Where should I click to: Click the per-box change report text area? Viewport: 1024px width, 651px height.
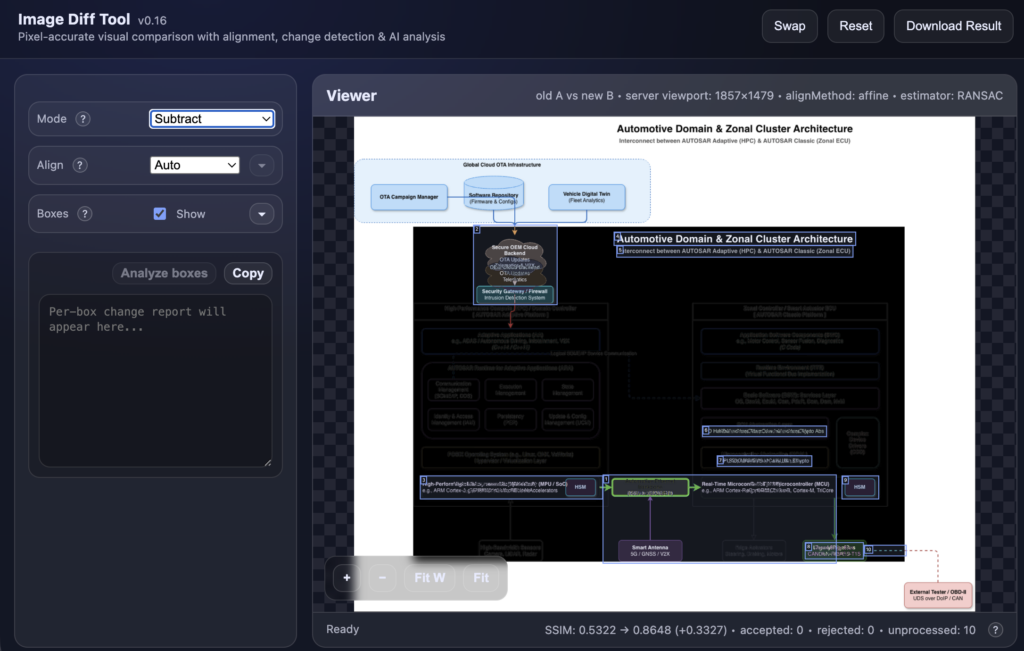tap(155, 381)
